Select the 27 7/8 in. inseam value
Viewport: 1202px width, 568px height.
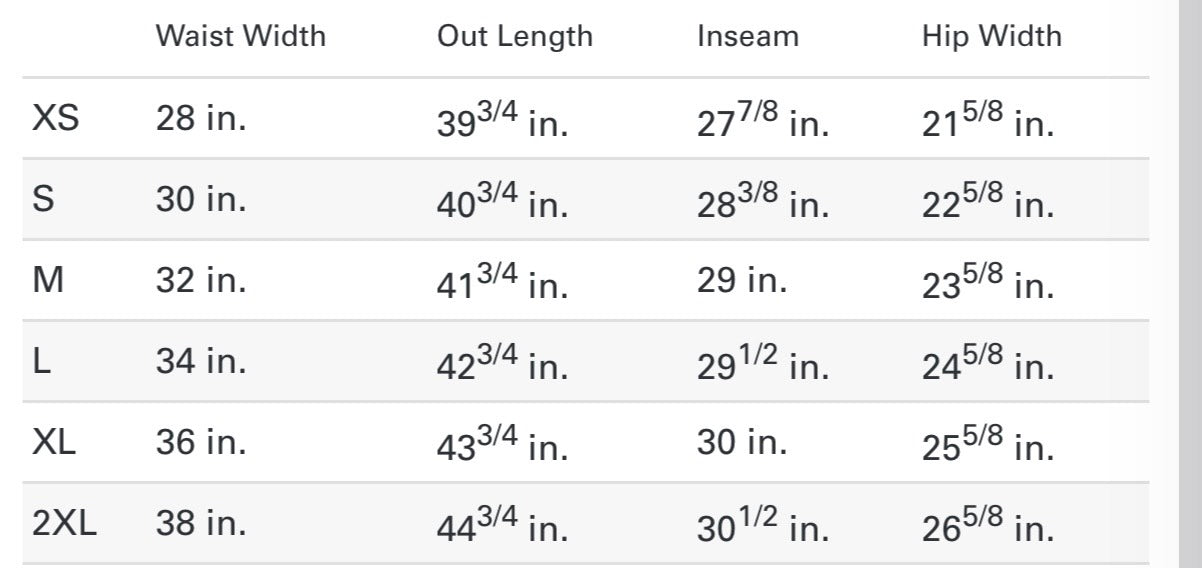tap(762, 123)
